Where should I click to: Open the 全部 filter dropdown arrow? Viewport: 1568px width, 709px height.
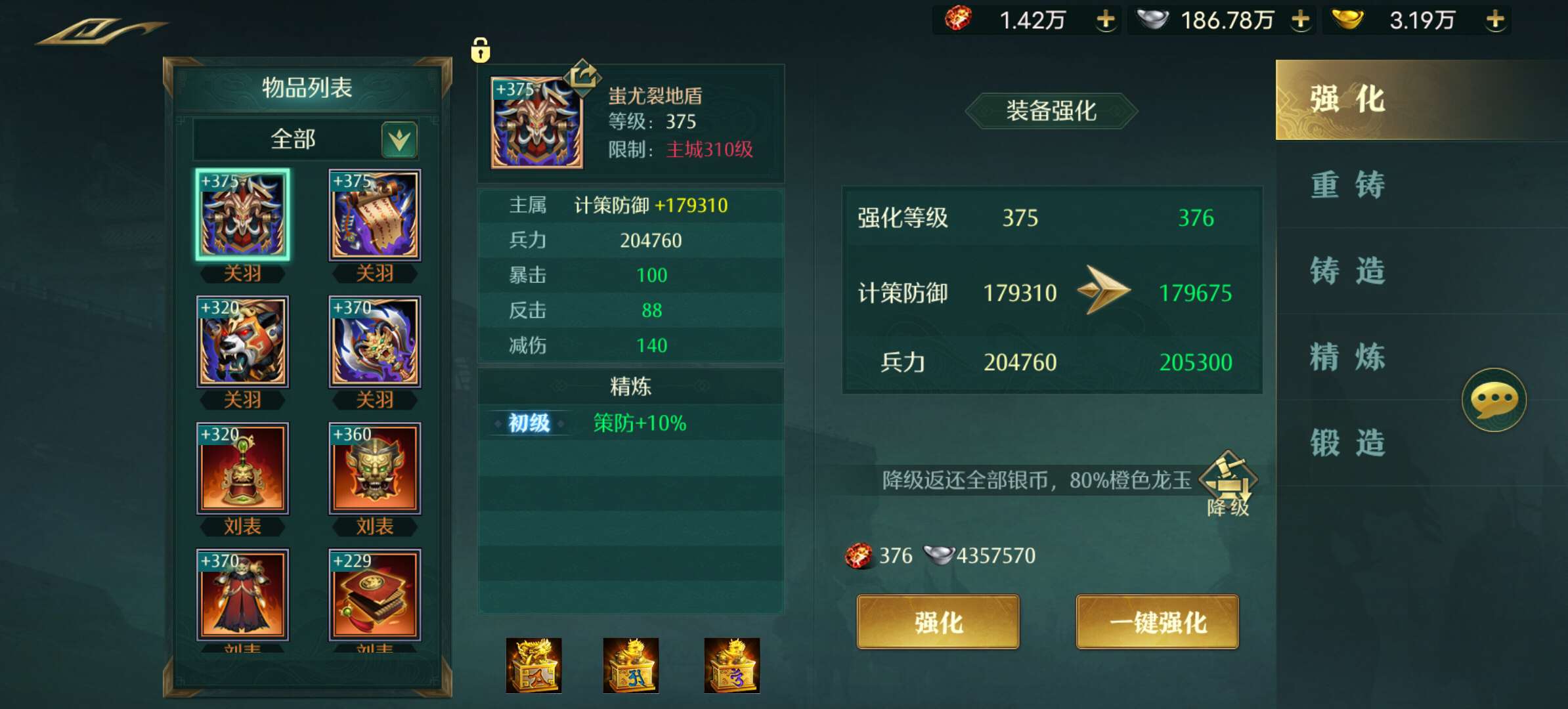pos(399,140)
